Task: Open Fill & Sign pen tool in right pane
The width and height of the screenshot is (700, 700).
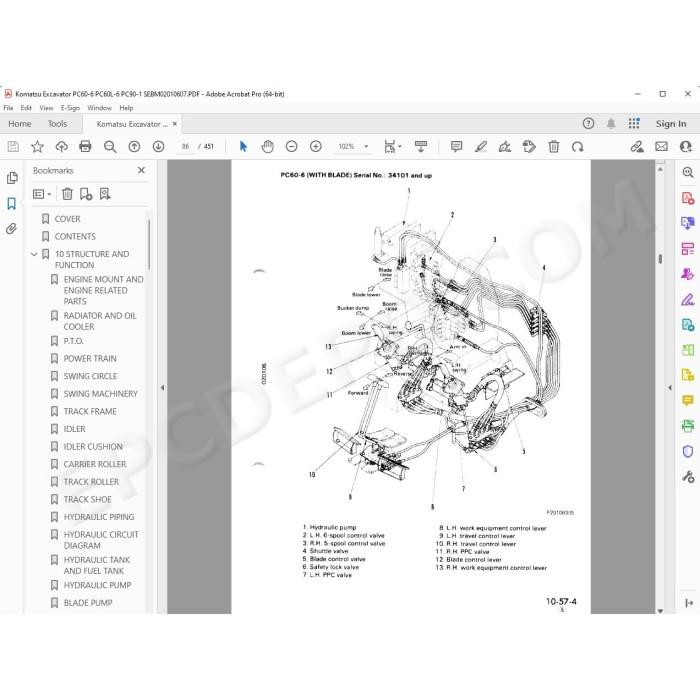Action: [x=688, y=299]
